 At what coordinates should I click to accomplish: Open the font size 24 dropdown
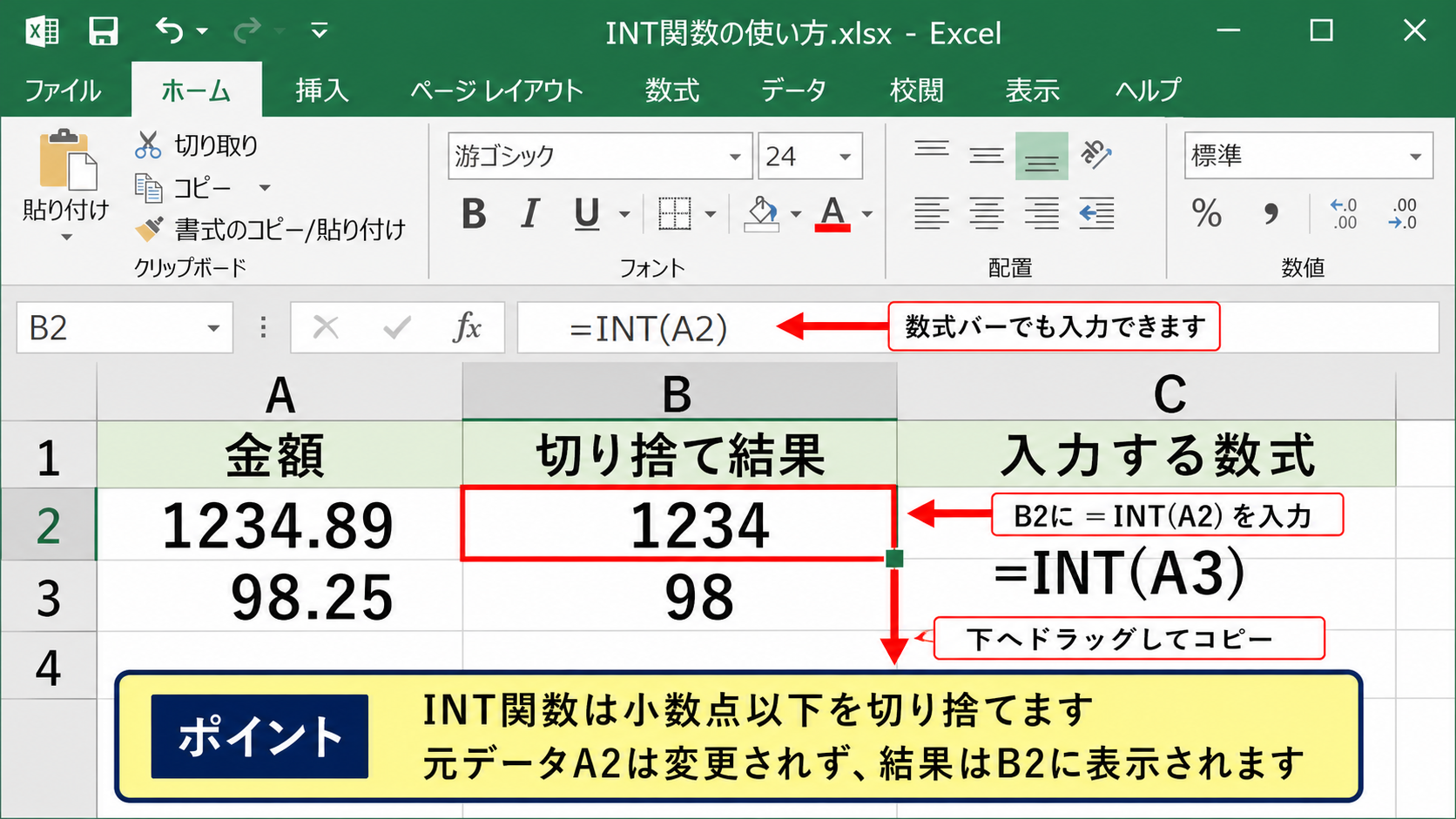(845, 157)
